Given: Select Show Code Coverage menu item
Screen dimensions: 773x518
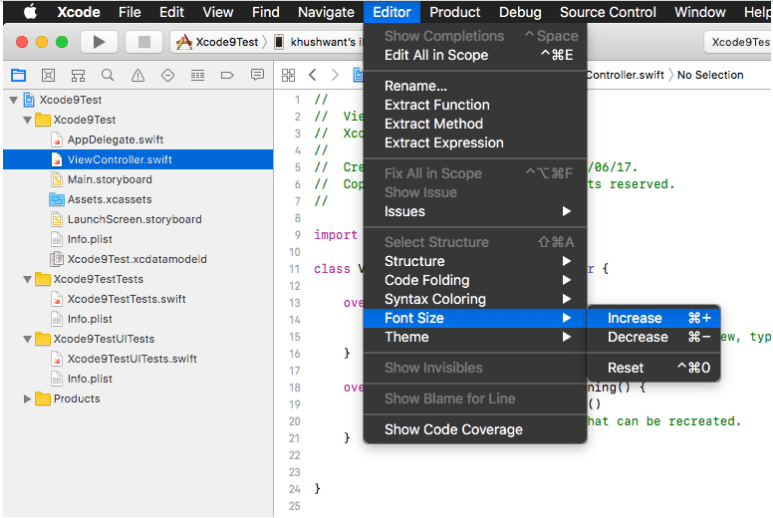Looking at the screenshot, I should 453,429.
